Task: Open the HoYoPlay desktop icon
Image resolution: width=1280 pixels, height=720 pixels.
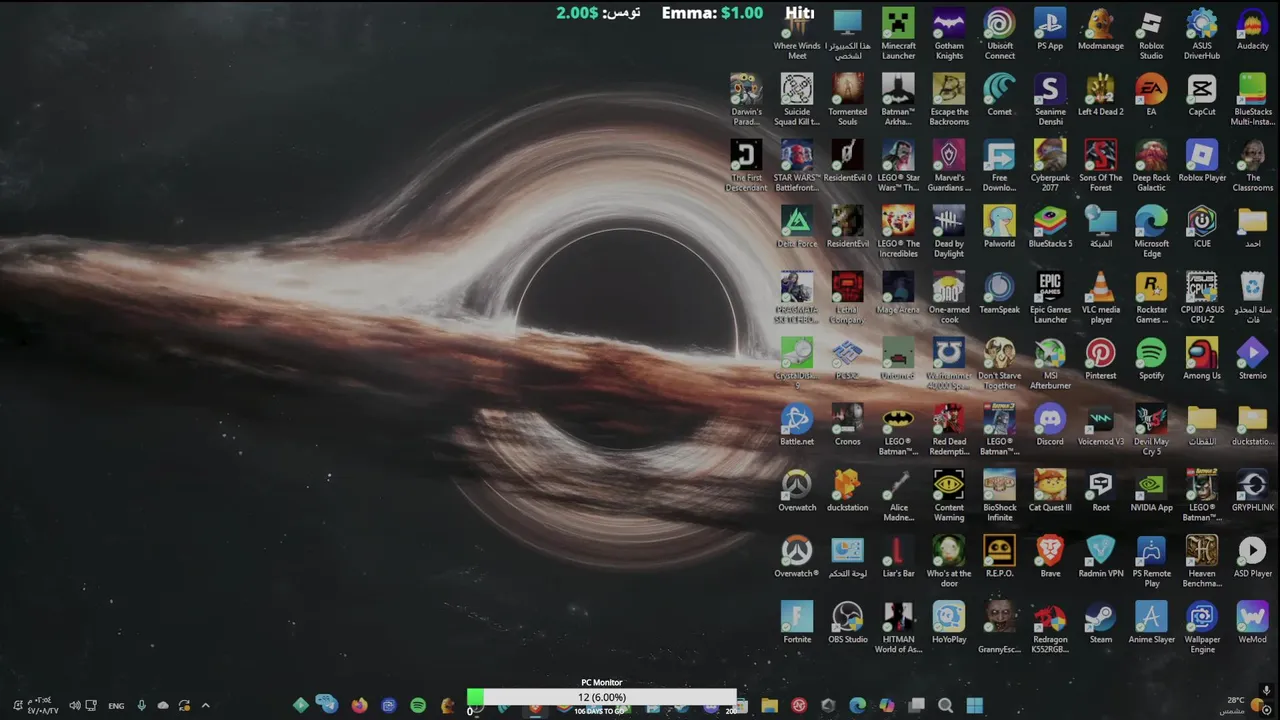Action: [x=949, y=623]
